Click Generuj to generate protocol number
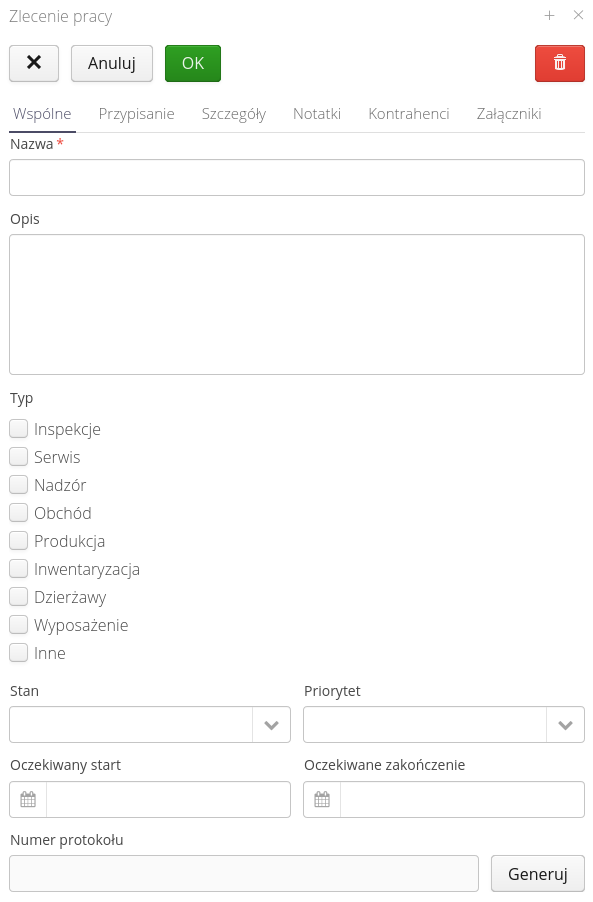 [538, 874]
